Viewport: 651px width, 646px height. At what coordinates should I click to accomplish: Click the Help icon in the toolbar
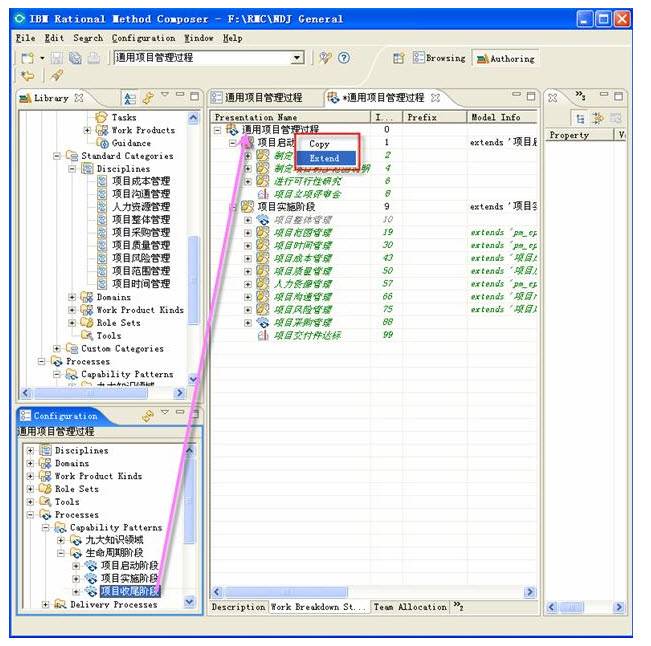344,58
